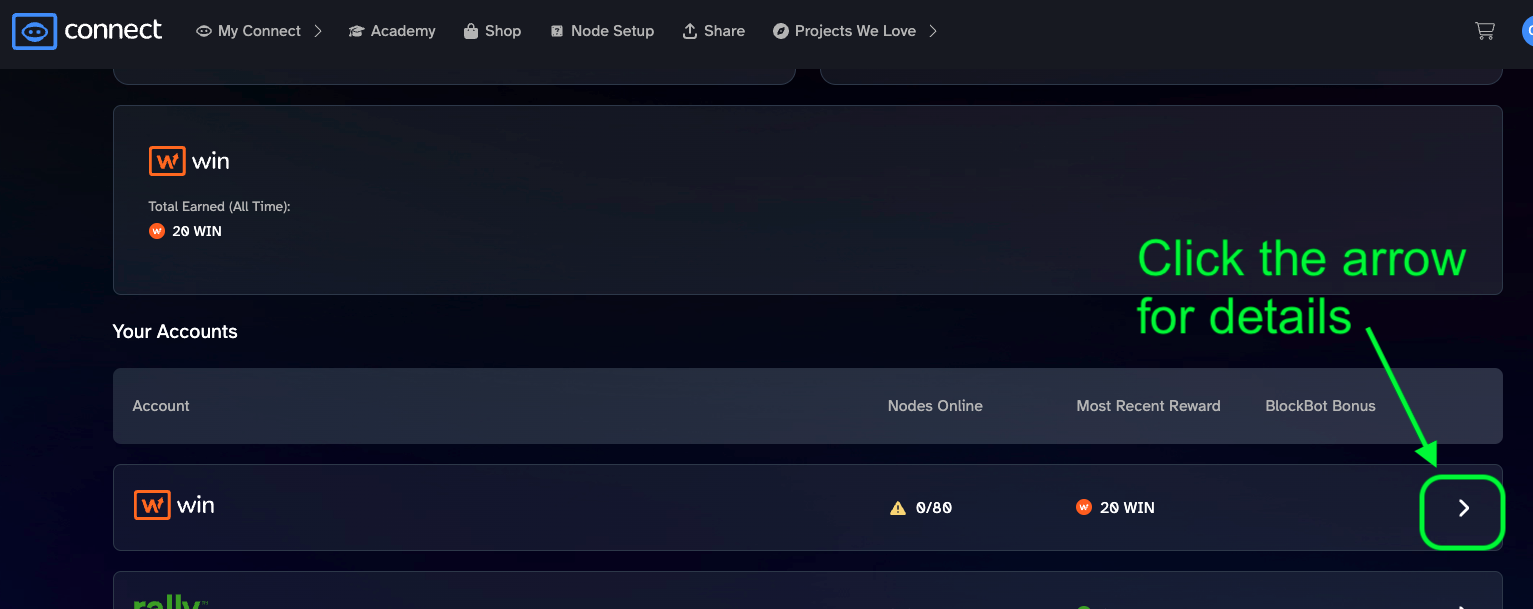This screenshot has width=1533, height=609.
Task: Click the Nodes Online column header
Action: click(935, 406)
